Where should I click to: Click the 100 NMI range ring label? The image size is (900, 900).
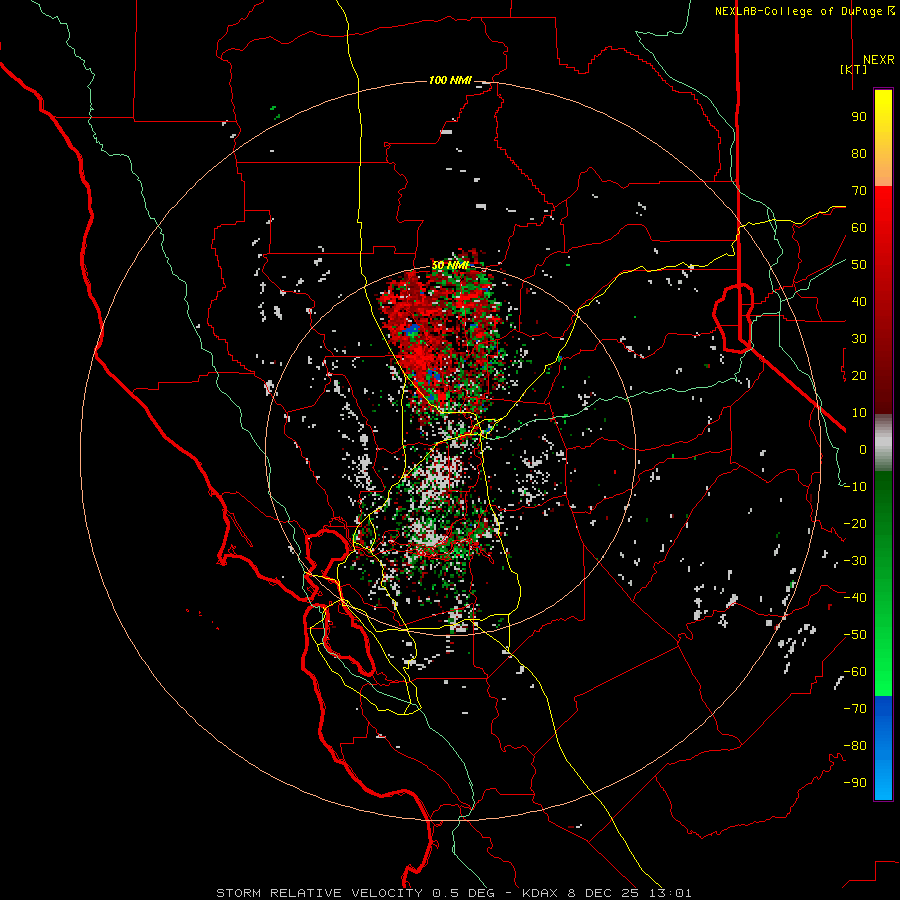450,80
